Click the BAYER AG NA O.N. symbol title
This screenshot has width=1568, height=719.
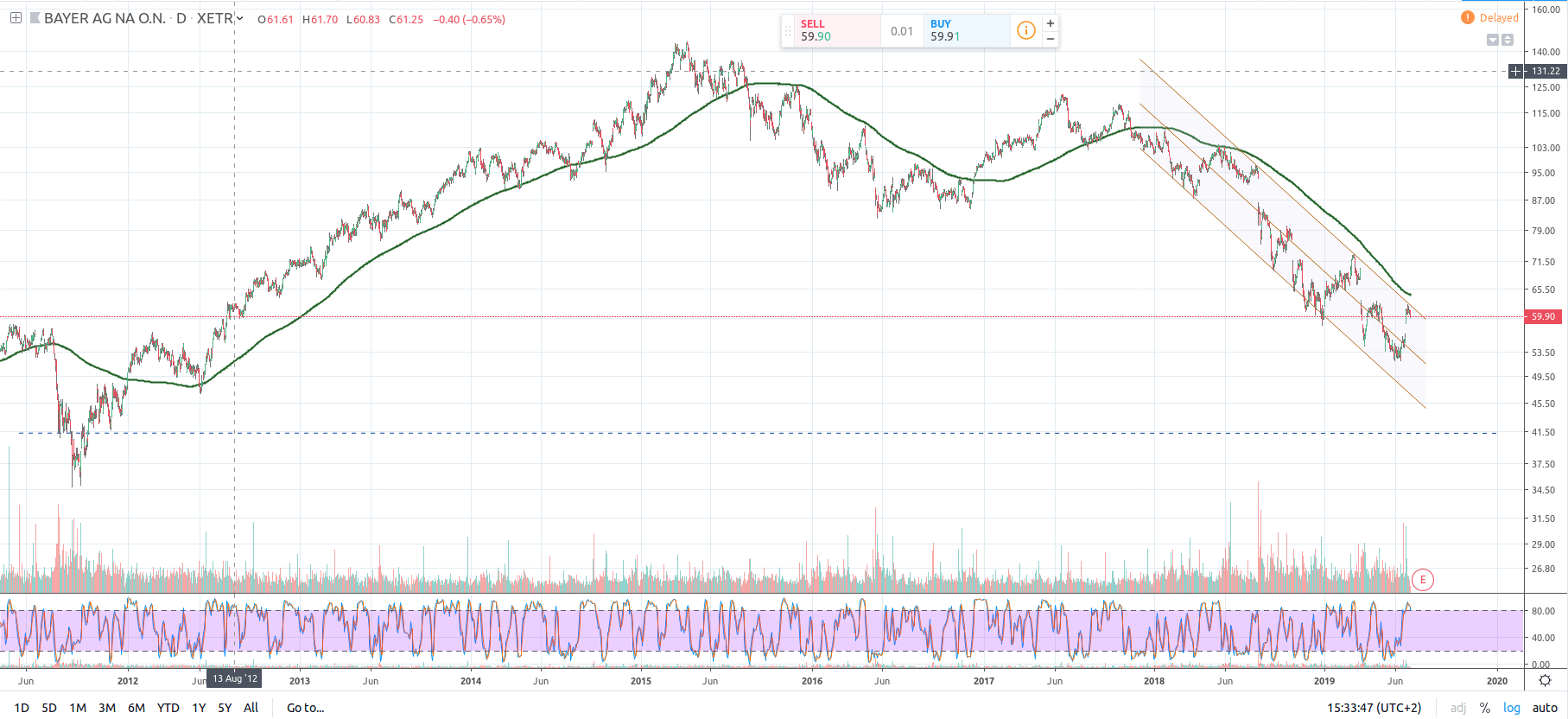(x=105, y=18)
